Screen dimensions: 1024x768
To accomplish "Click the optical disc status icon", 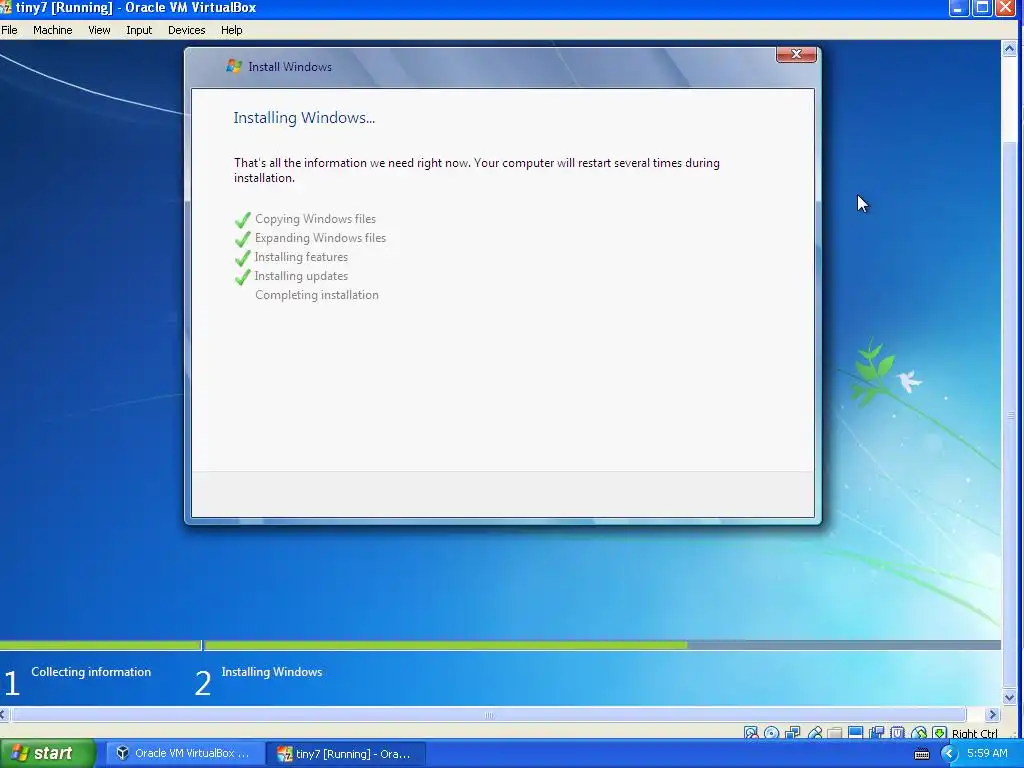I will tap(771, 733).
